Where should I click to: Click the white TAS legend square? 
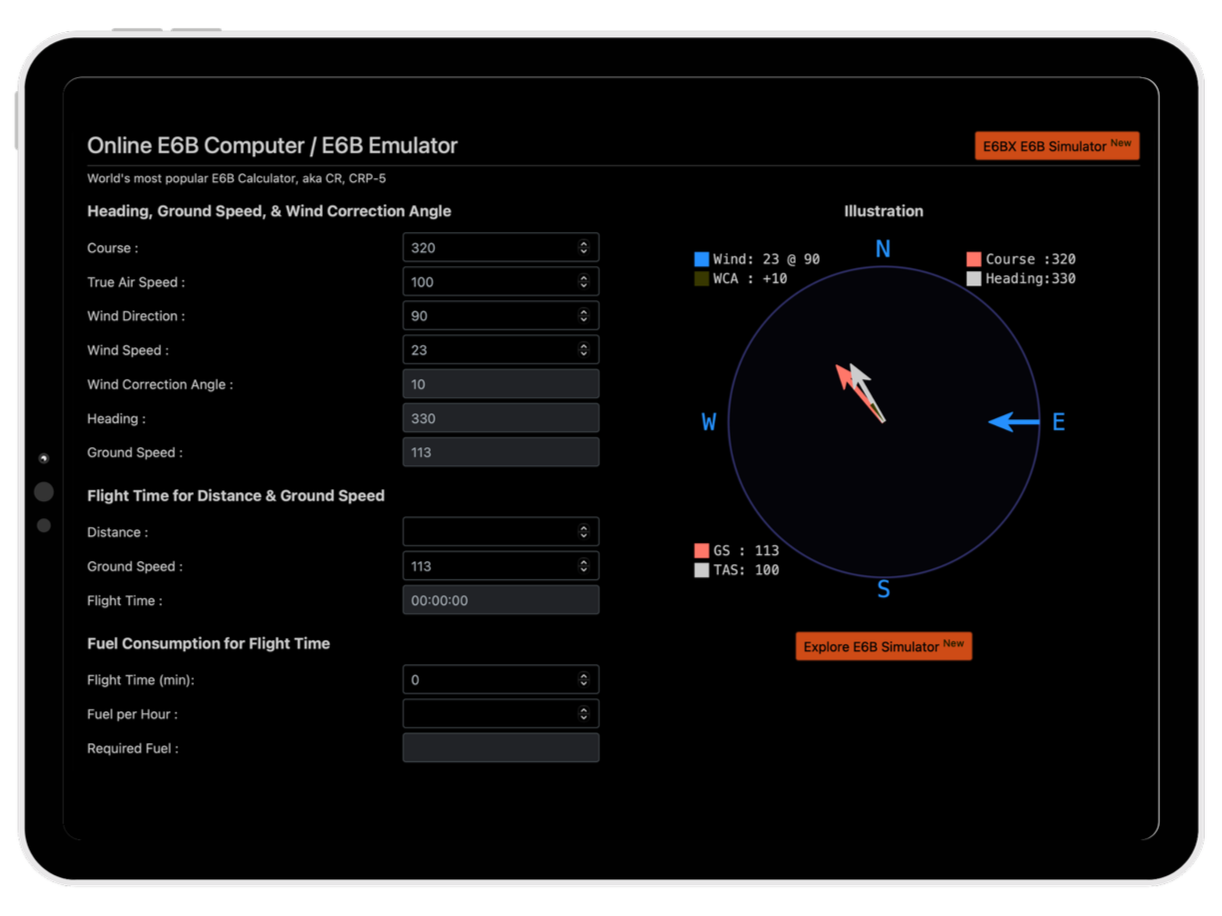point(701,569)
